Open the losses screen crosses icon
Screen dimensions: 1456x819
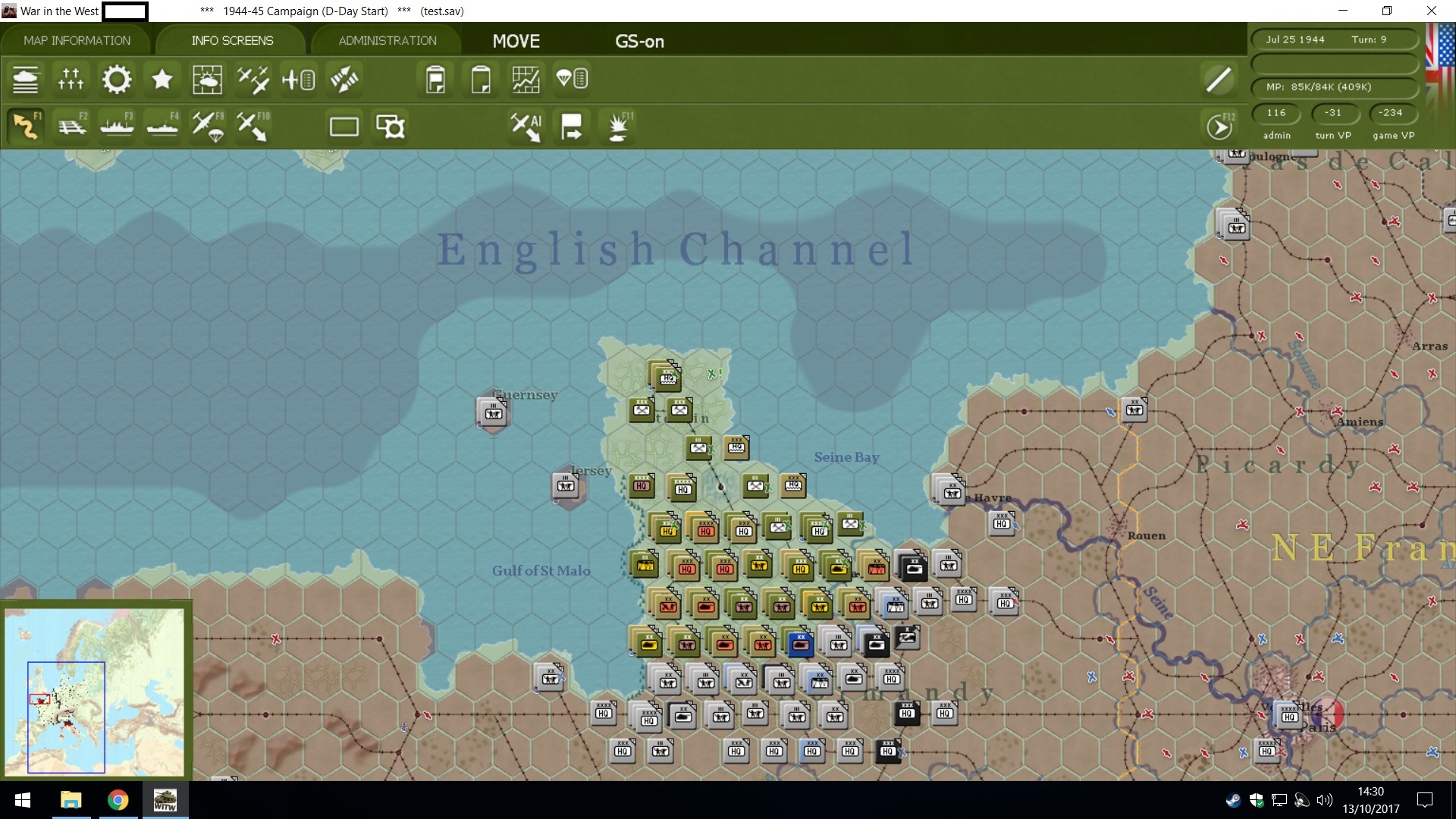click(71, 80)
